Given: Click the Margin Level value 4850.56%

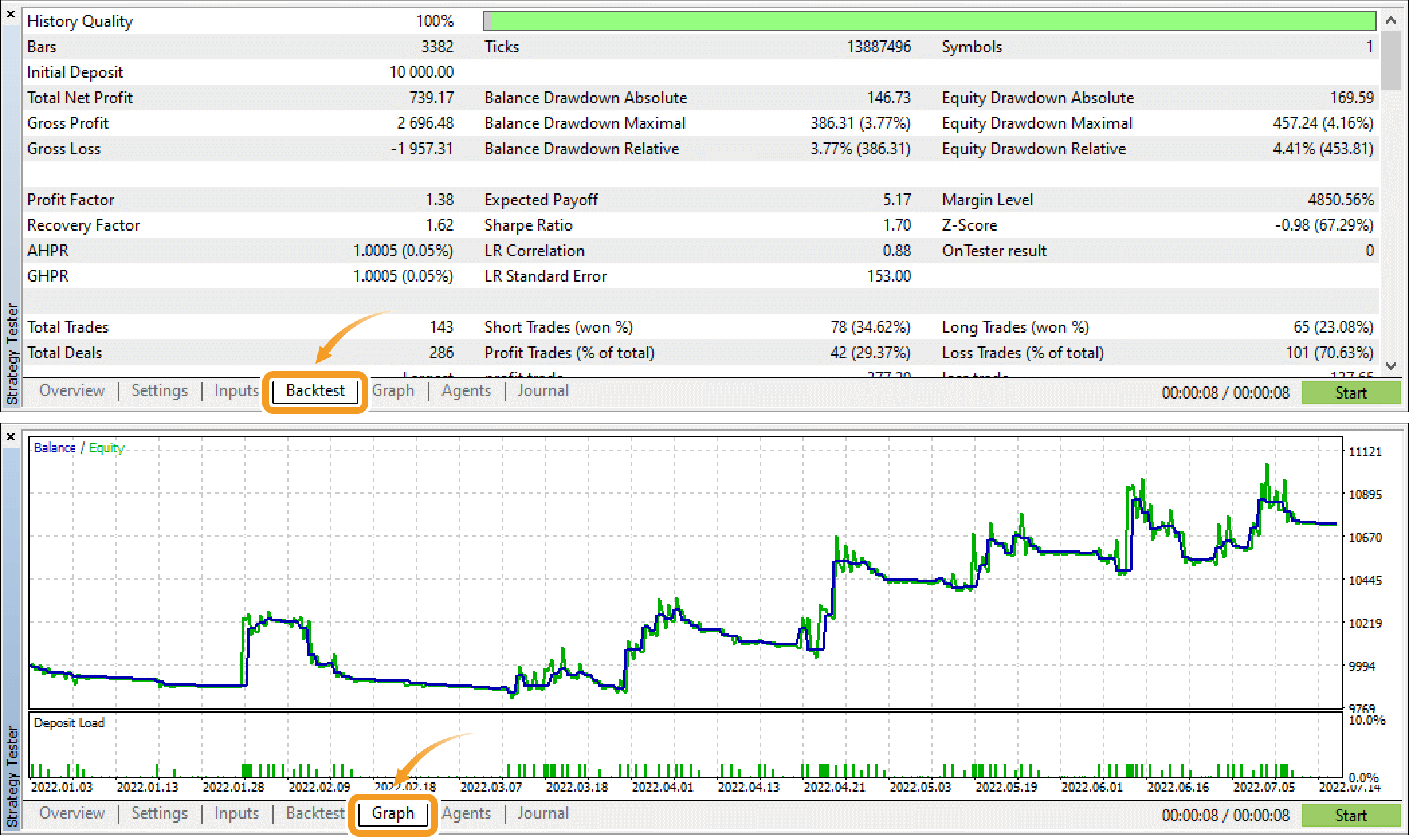Looking at the screenshot, I should (1341, 200).
